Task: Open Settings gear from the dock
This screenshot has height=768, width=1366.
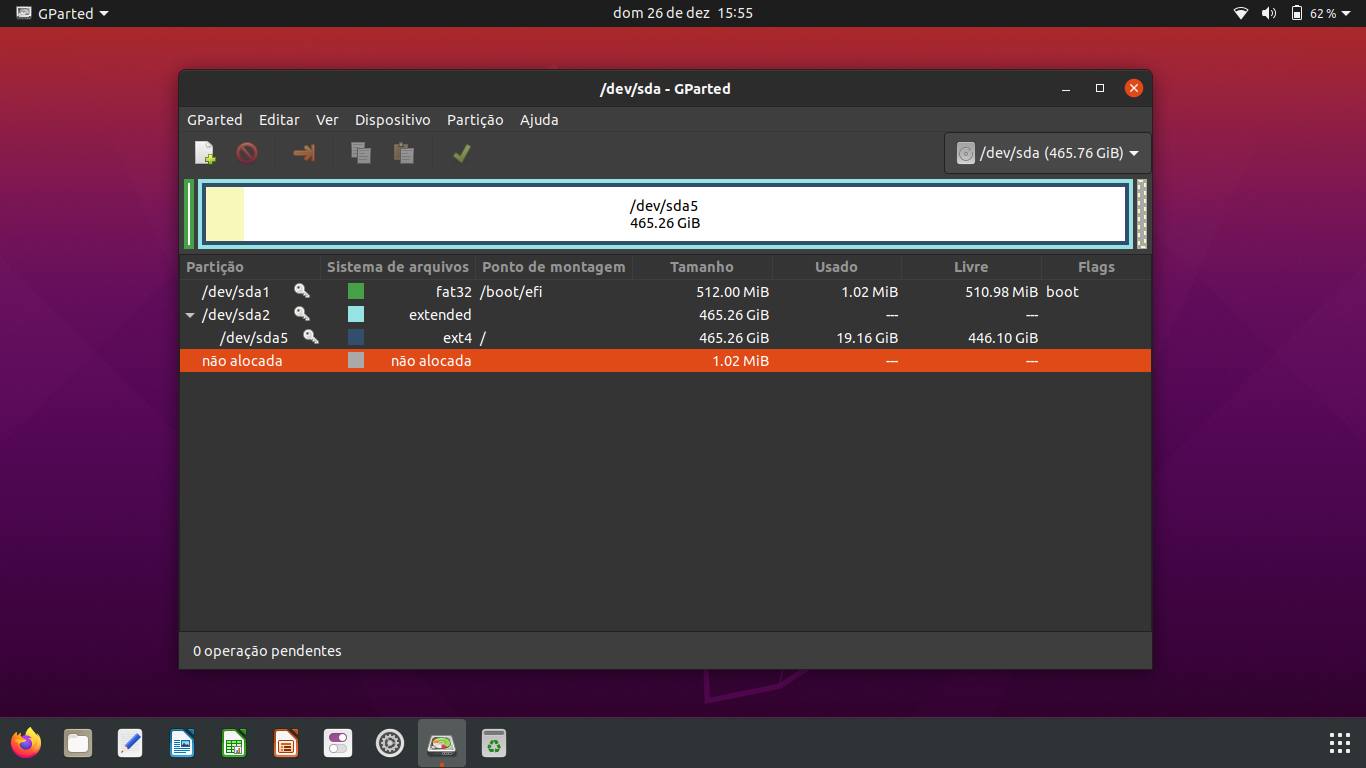Action: 390,743
